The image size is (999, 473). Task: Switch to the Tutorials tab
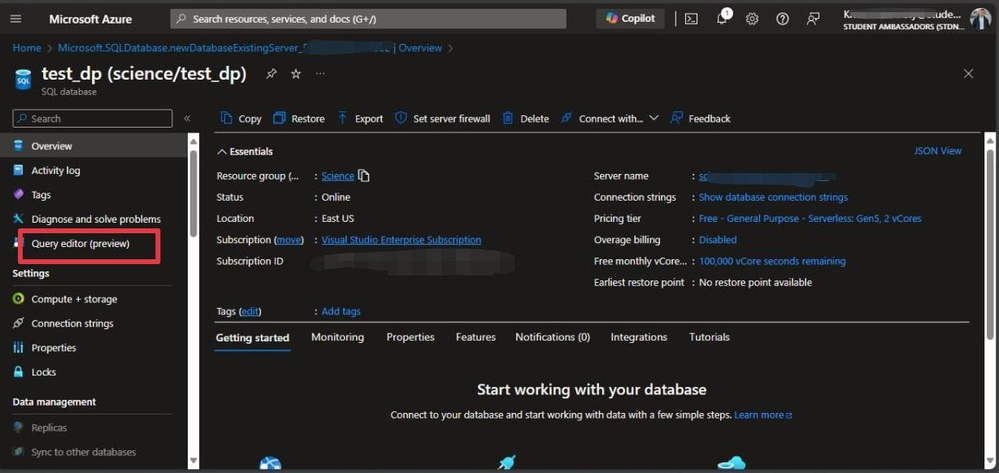click(709, 337)
